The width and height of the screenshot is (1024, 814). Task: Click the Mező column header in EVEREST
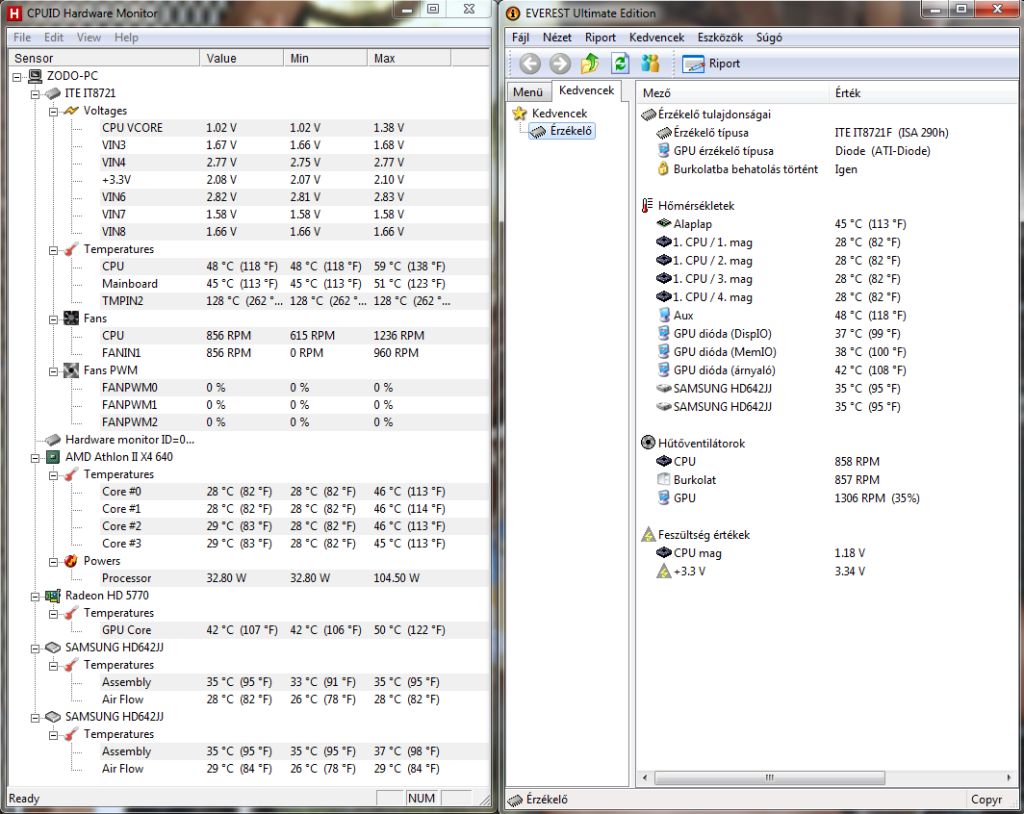tap(733, 93)
